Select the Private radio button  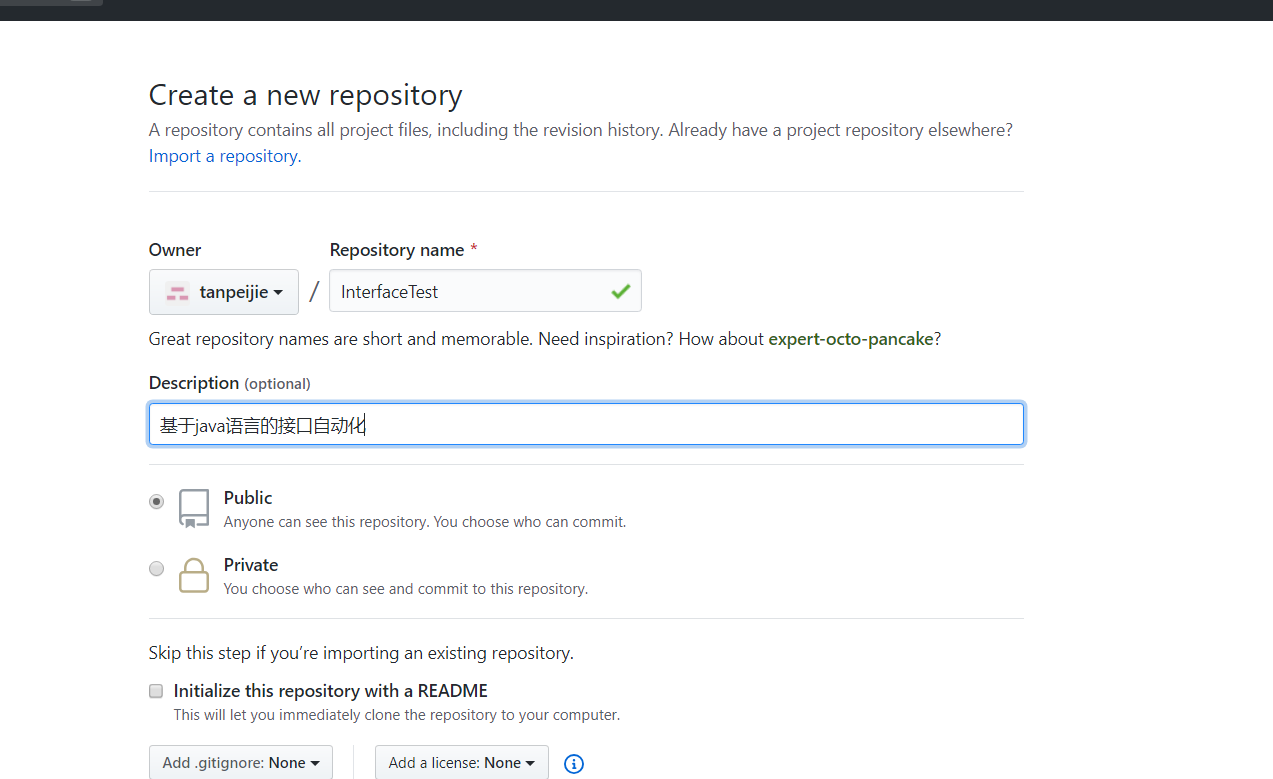tap(157, 569)
